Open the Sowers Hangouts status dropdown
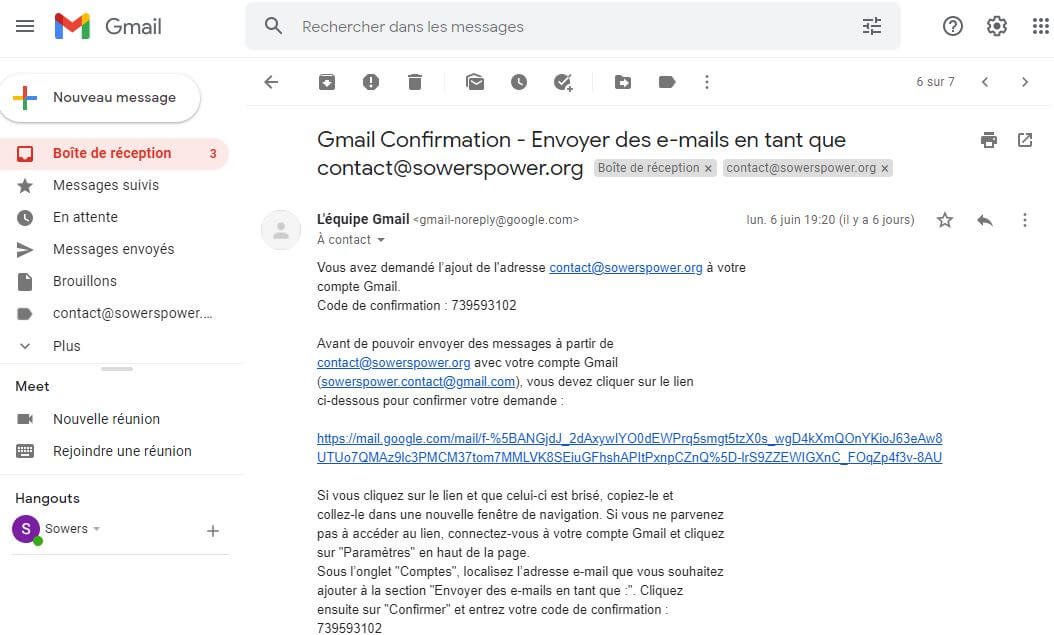Image resolution: width=1054 pixels, height=635 pixels. pyautogui.click(x=97, y=529)
